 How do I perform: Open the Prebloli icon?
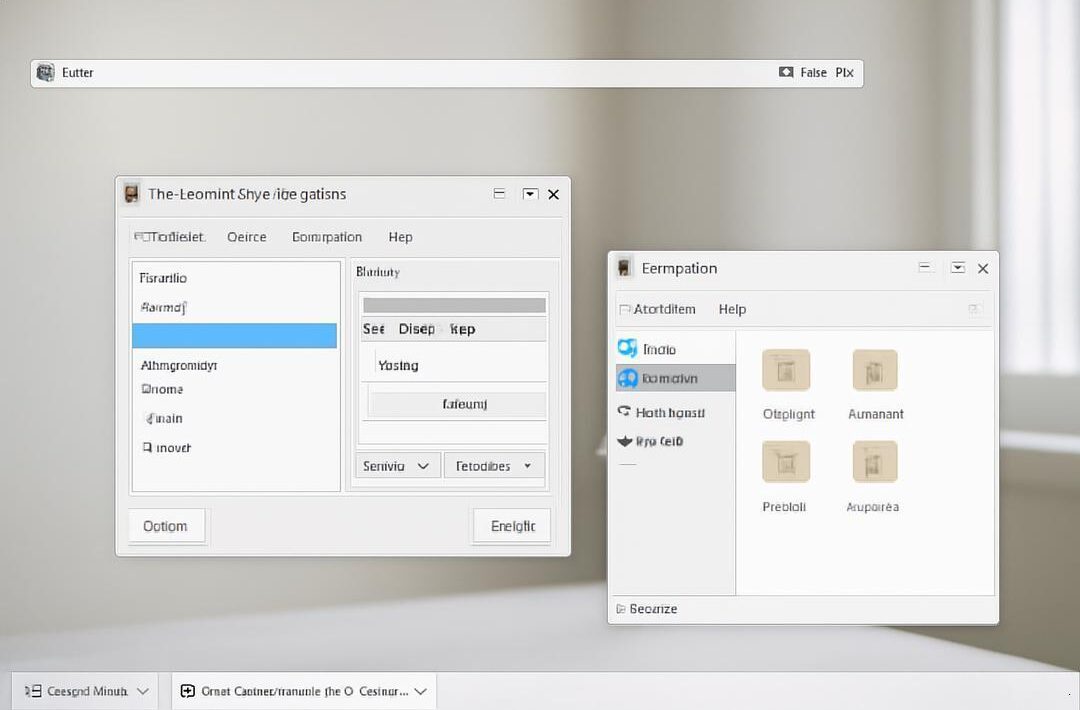[x=786, y=461]
